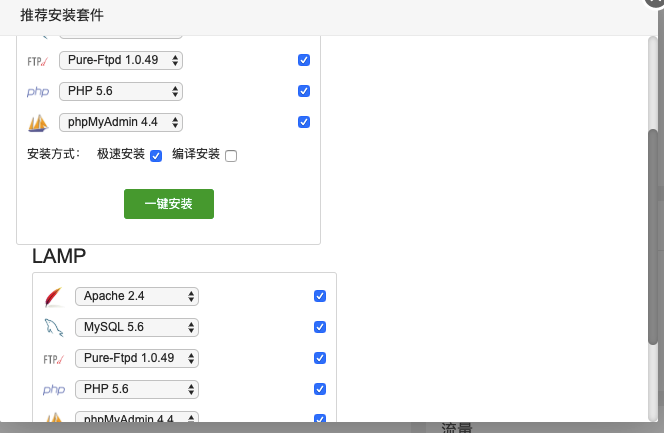Uncheck phpMyAdmin 4.4 above 安装方式
664x433 pixels.
coord(304,122)
